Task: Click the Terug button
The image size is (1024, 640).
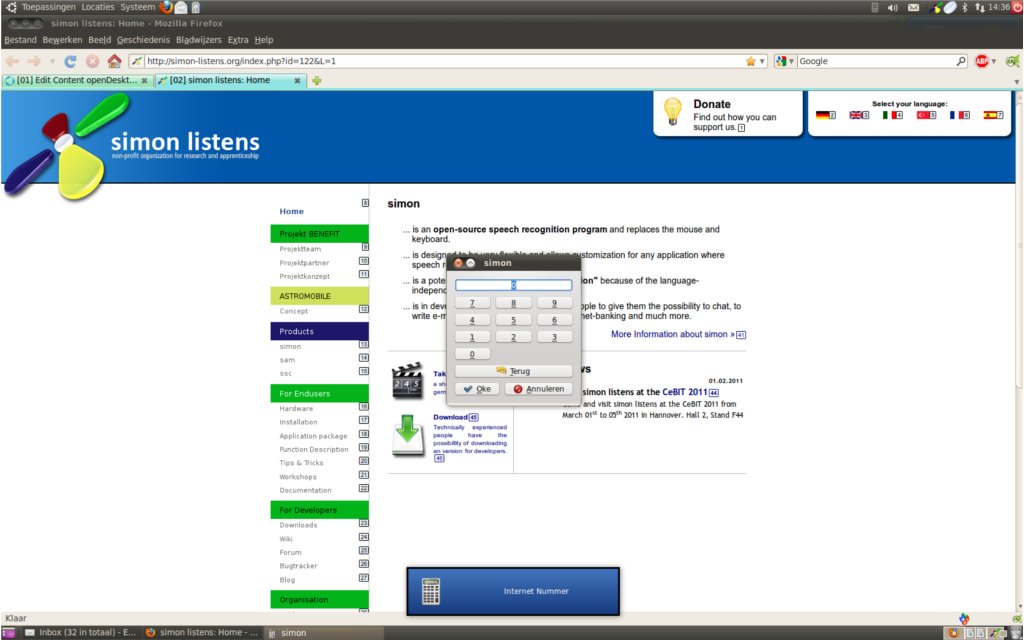Action: pyautogui.click(x=513, y=371)
